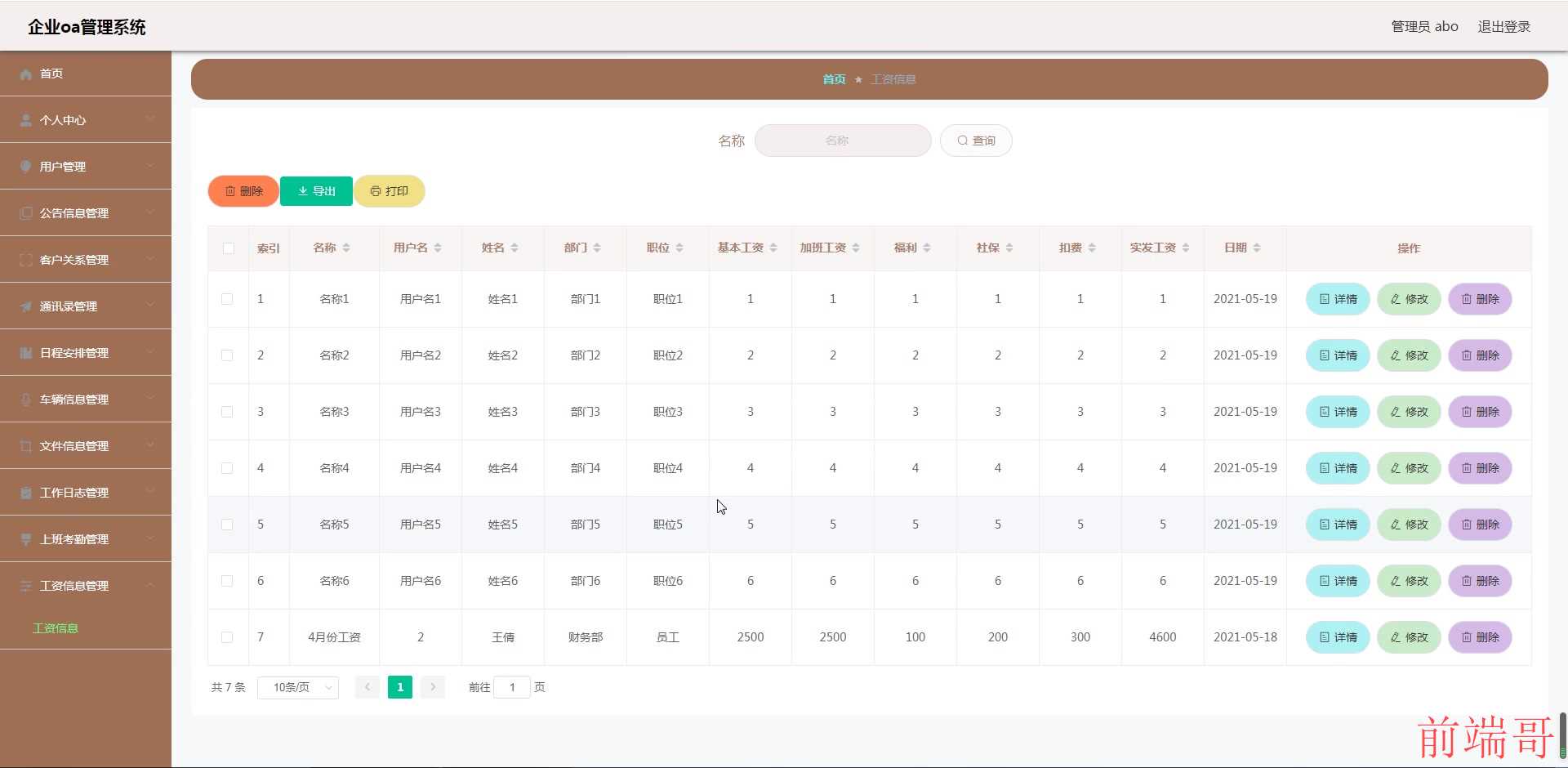This screenshot has width=1568, height=768.
Task: Click the go-to page number input
Action: pyautogui.click(x=512, y=688)
